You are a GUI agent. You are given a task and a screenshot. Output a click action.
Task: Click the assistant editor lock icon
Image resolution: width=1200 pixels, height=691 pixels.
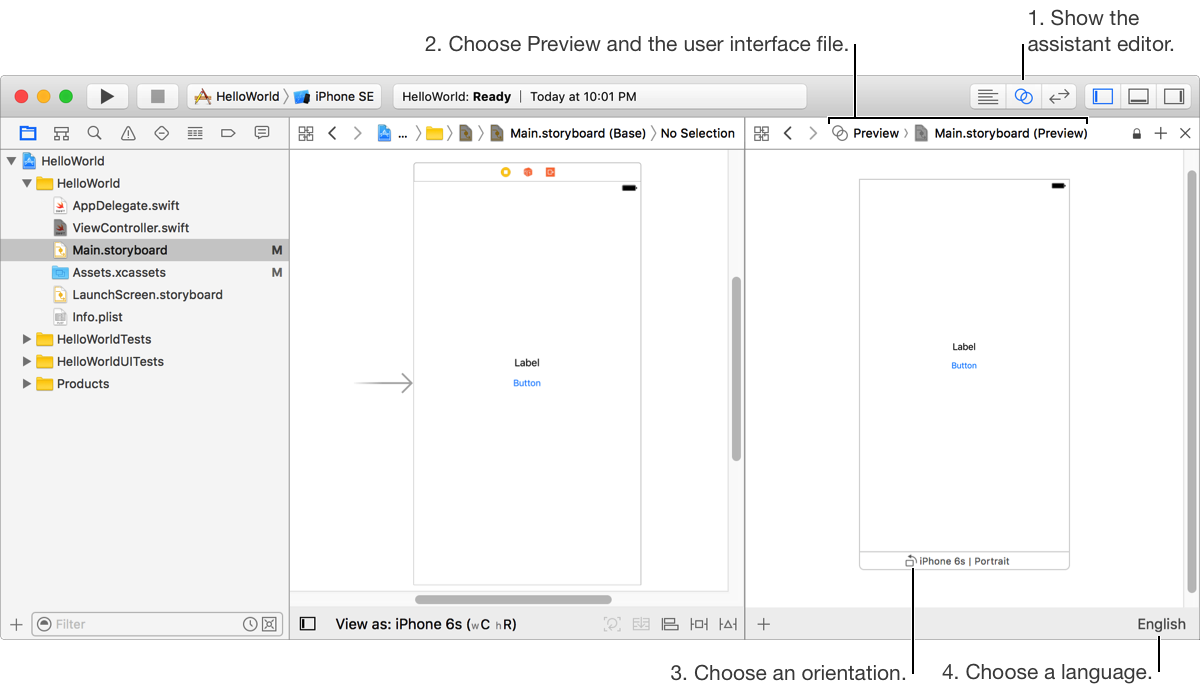pos(1136,134)
